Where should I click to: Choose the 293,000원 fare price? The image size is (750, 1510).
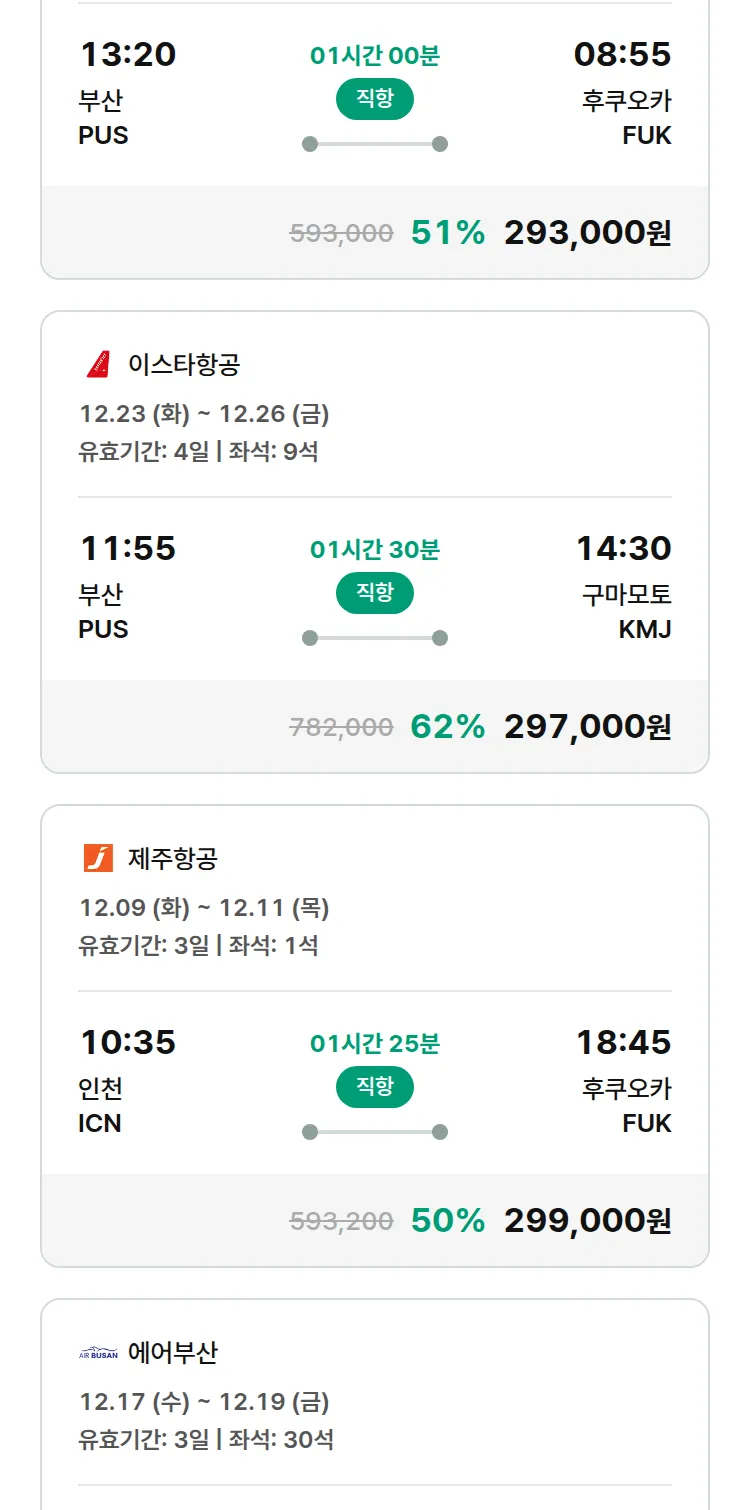click(x=587, y=232)
